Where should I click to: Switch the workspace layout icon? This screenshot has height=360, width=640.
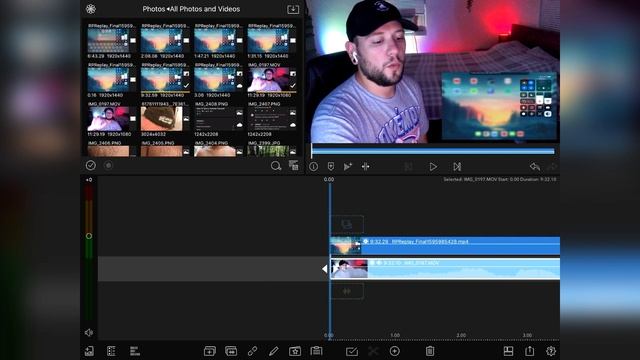(x=508, y=351)
